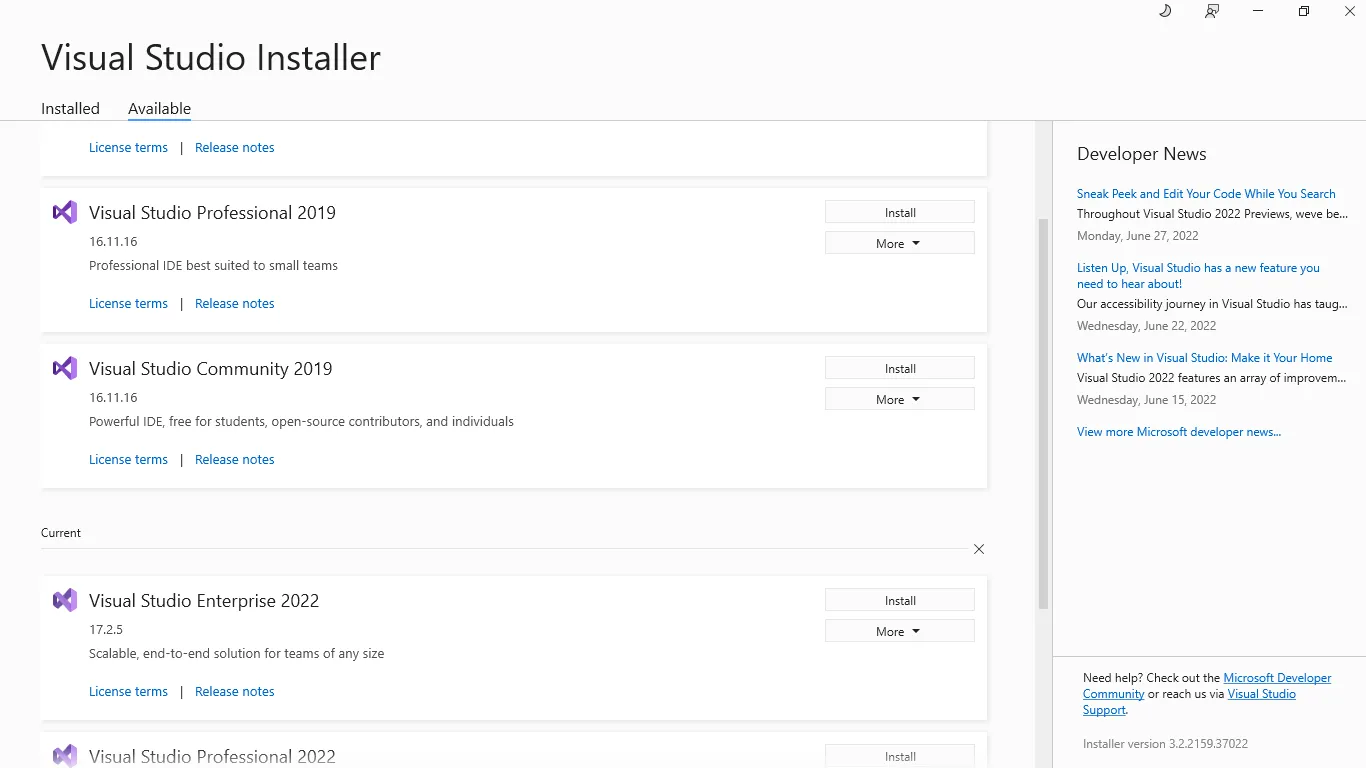
Task: Click the Visual Studio Professional 2019 logo
Action: [65, 212]
